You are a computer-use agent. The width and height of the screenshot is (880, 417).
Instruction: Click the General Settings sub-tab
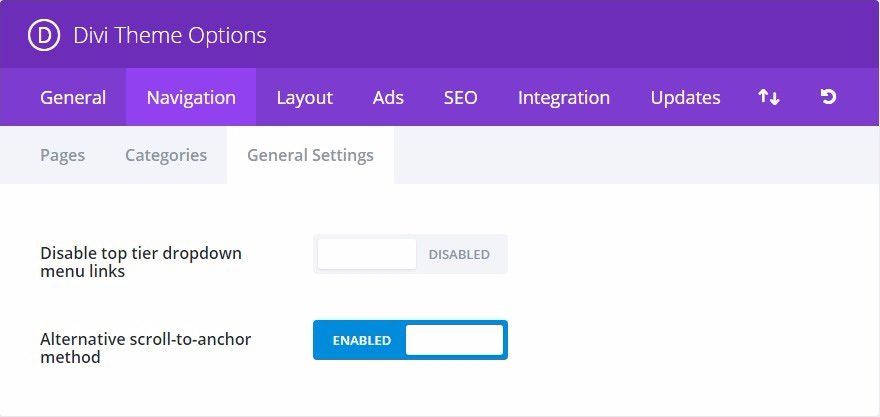pos(310,155)
